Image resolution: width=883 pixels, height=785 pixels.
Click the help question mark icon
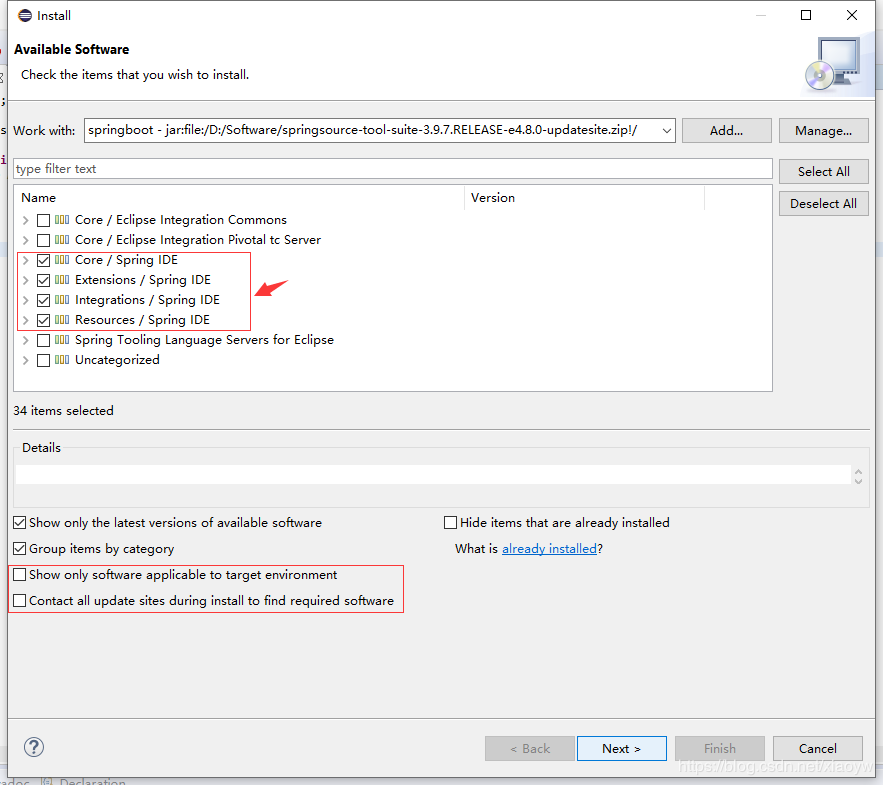[34, 747]
